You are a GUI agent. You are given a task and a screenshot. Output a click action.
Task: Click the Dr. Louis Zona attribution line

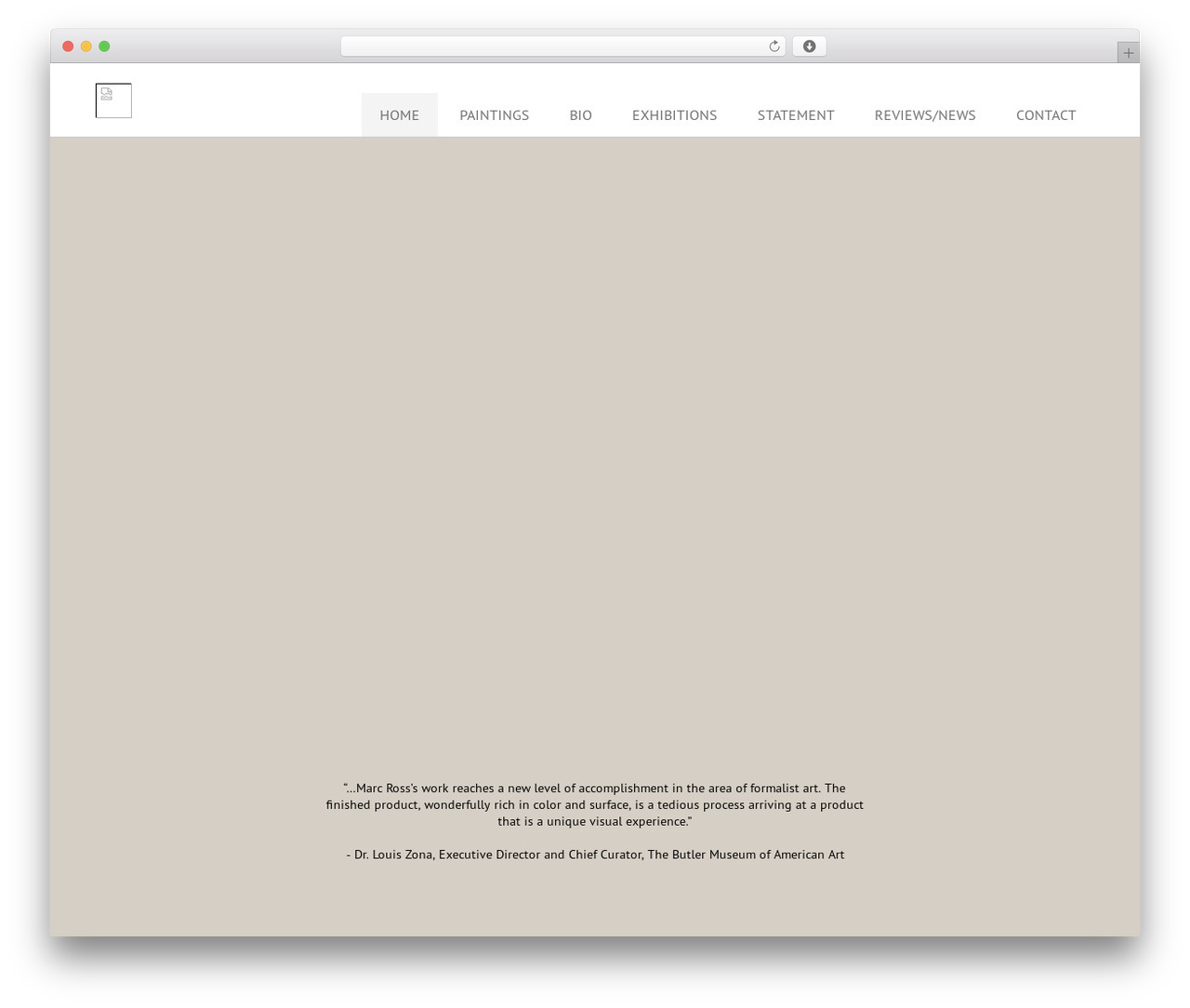point(595,855)
